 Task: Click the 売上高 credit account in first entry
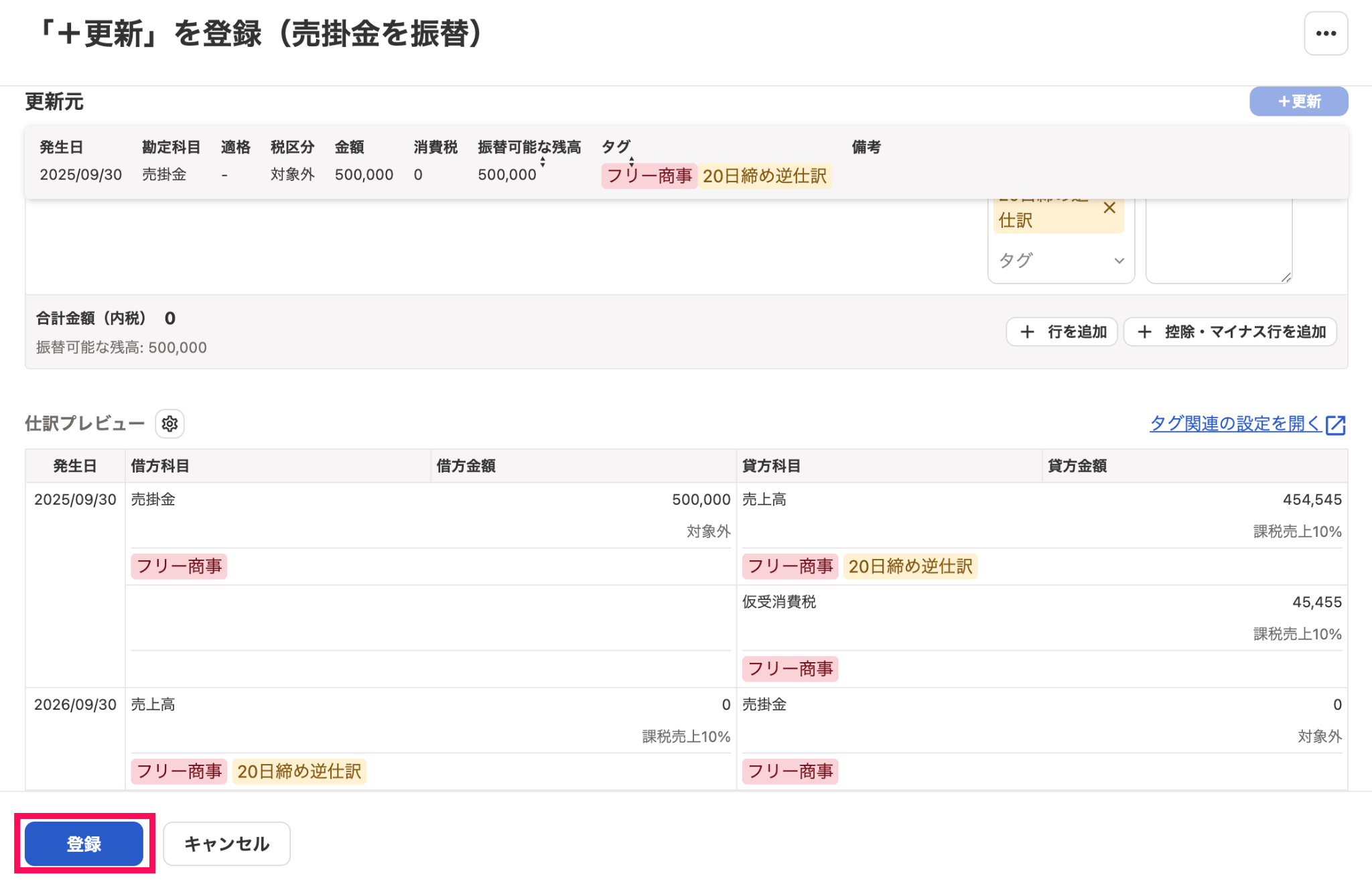click(x=764, y=499)
